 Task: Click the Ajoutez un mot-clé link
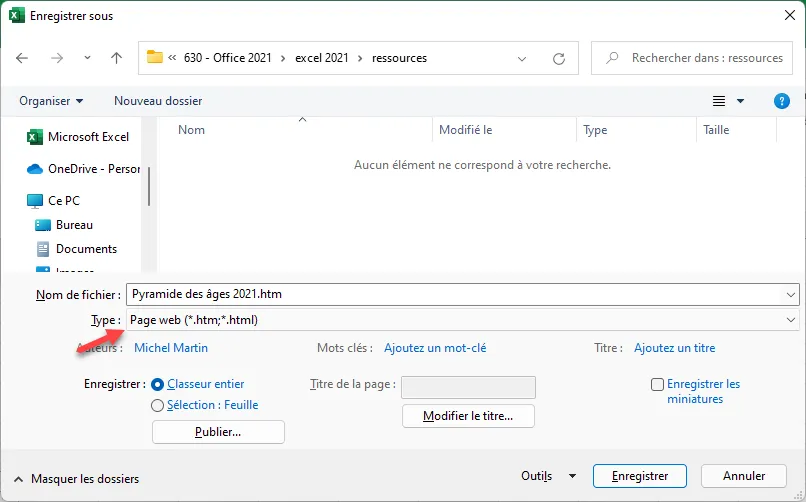435,348
